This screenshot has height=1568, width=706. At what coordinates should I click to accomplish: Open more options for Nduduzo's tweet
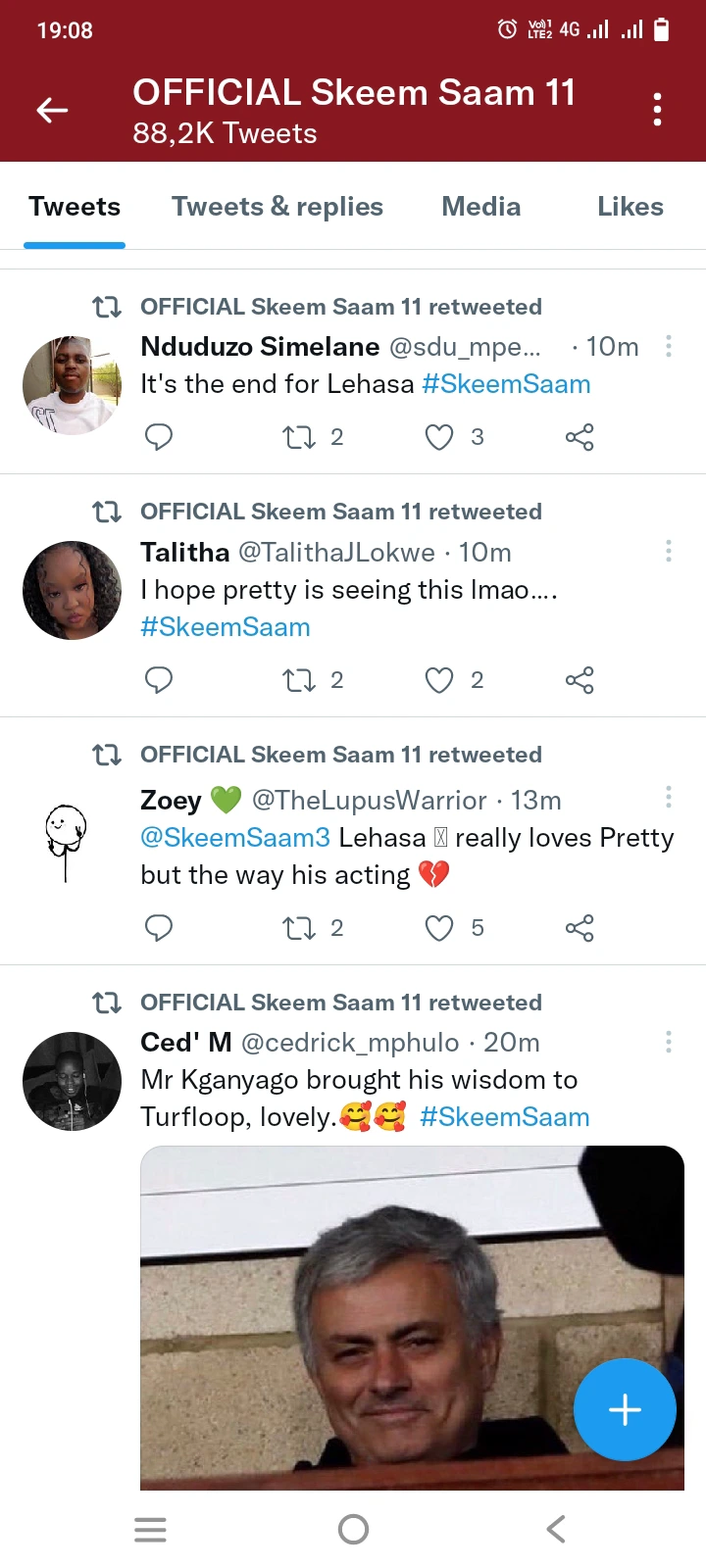tap(669, 346)
